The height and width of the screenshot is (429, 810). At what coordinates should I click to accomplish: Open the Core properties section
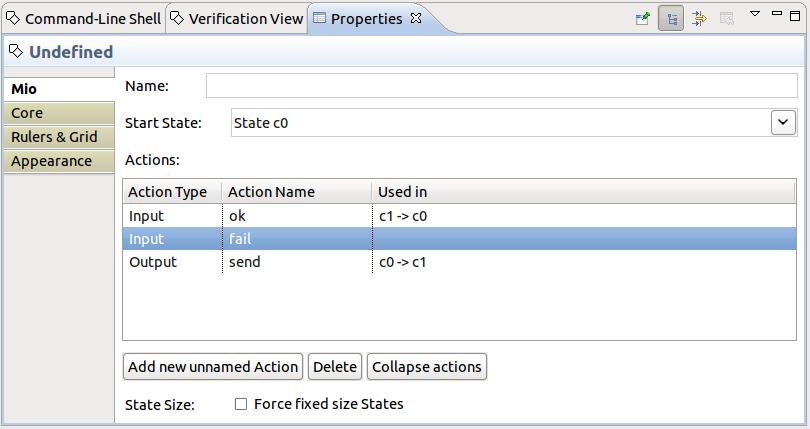coord(27,113)
